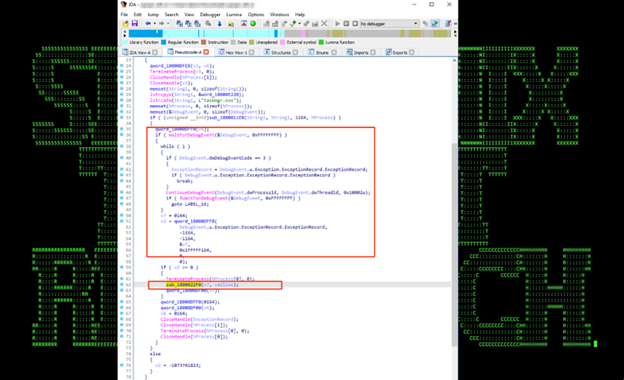Toggle breakpoint dot on line 36
Image resolution: width=624 pixels, height=380 pixels.
[122, 135]
